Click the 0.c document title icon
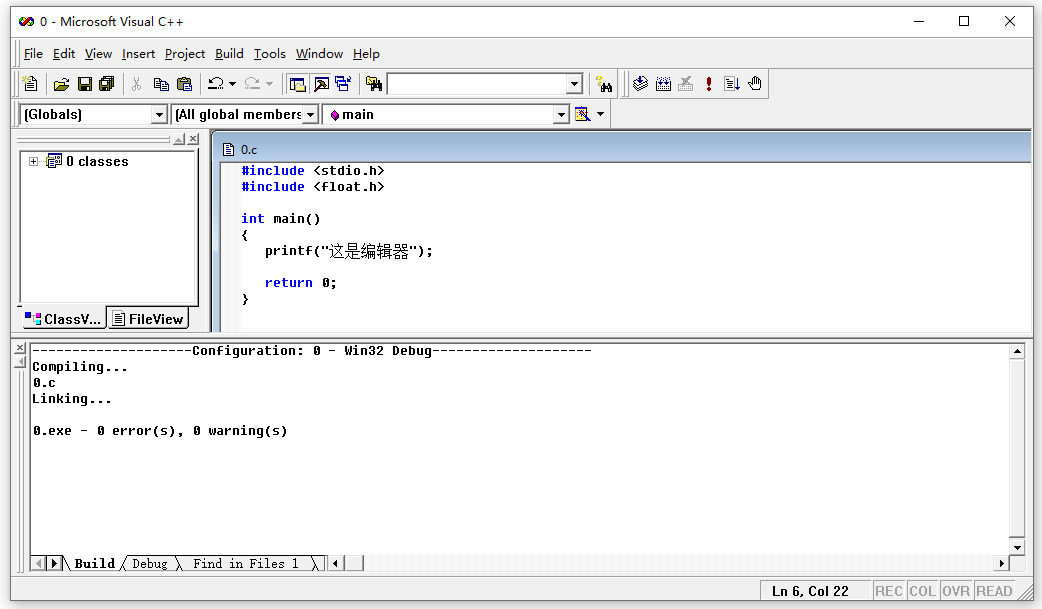 point(229,150)
